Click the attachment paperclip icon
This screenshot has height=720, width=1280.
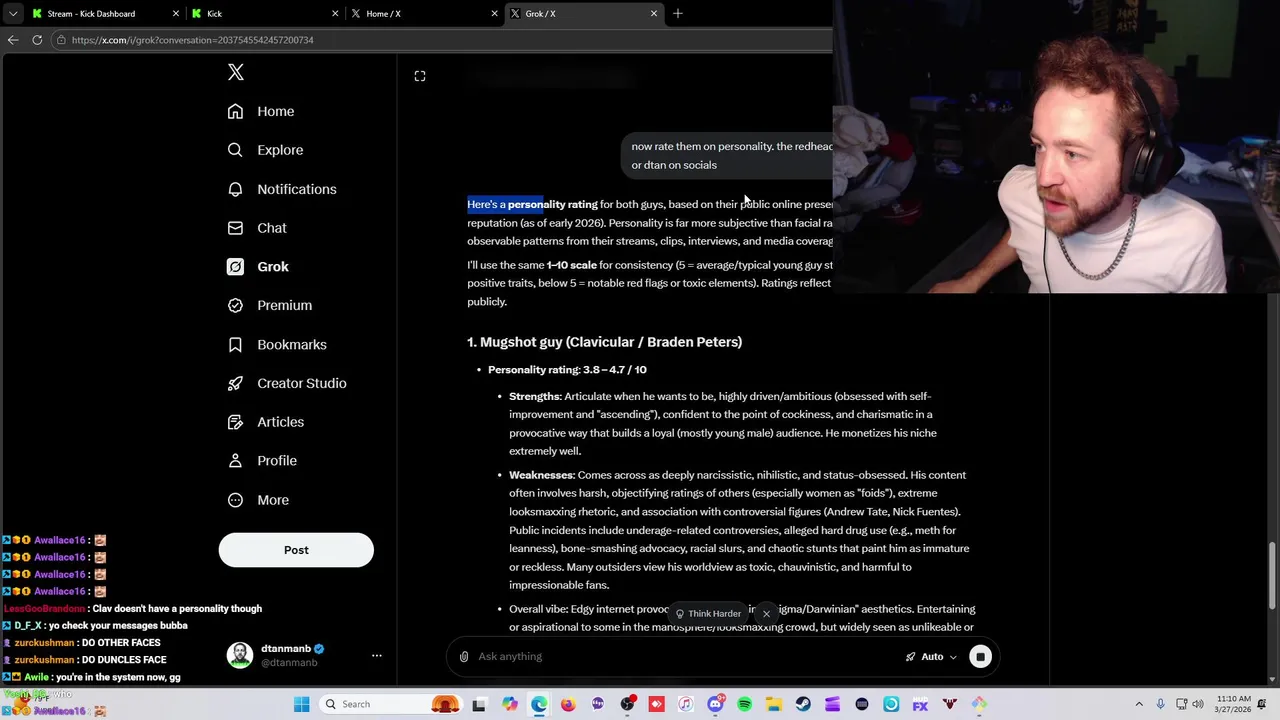click(464, 657)
